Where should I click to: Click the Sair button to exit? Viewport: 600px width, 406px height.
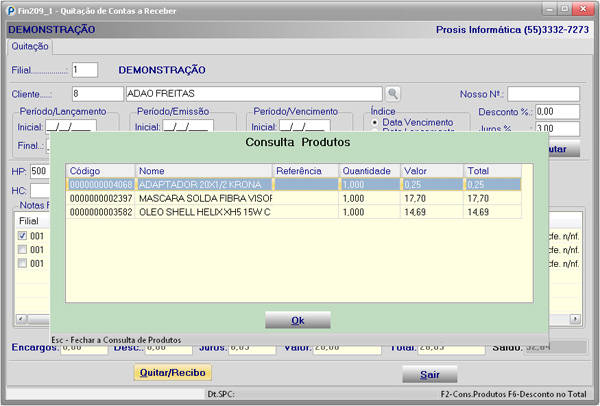pos(430,374)
